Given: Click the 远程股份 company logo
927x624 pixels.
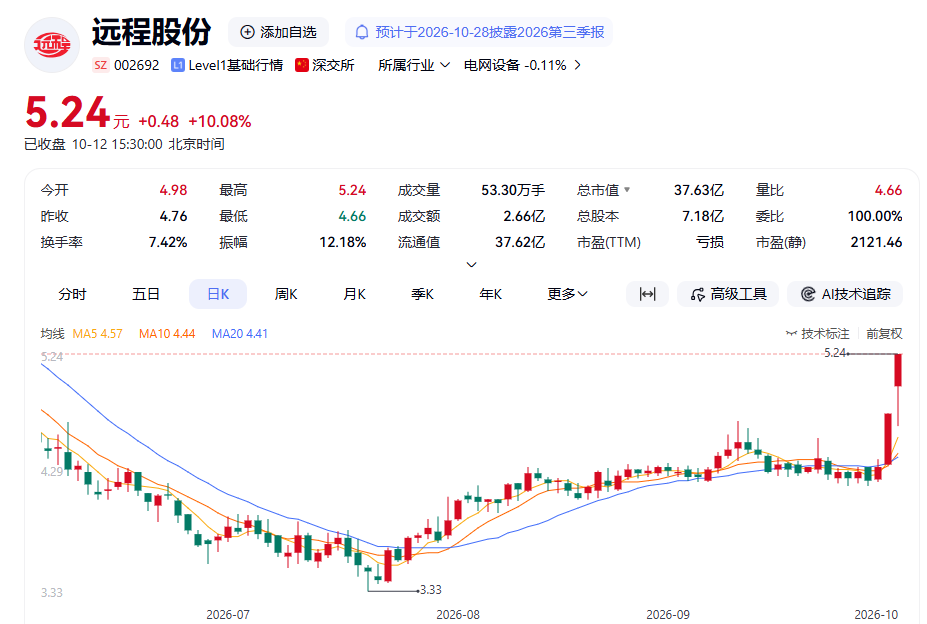Looking at the screenshot, I should click(51, 44).
